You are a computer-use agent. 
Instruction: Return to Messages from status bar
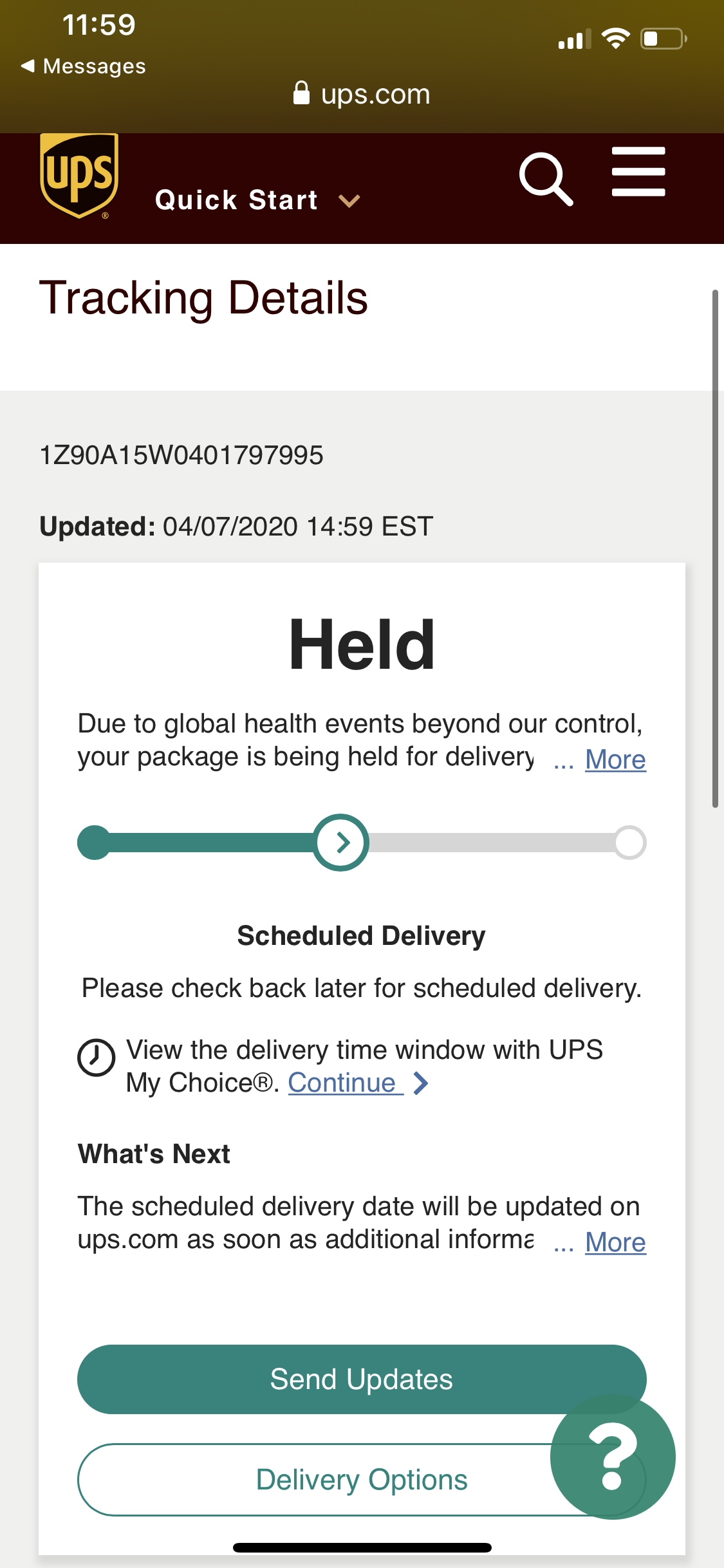click(84, 65)
